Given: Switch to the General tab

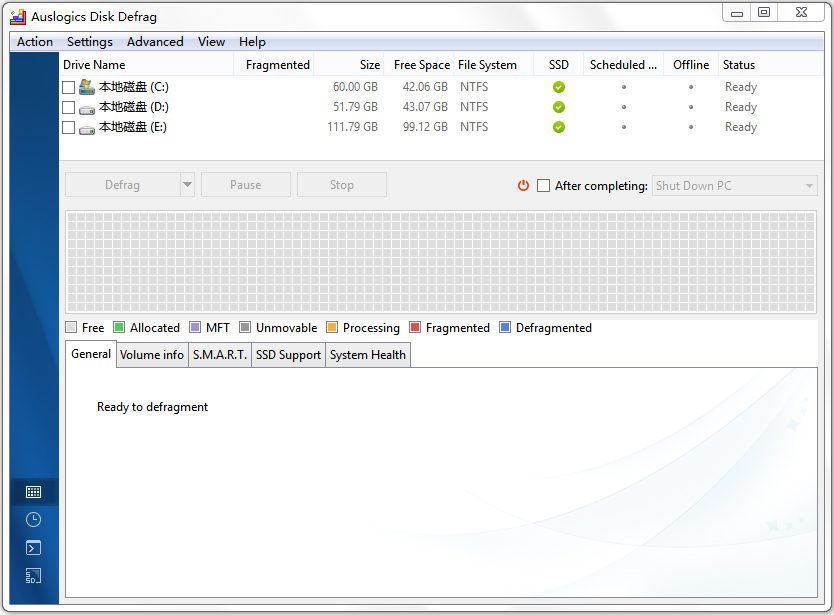Looking at the screenshot, I should tap(91, 354).
